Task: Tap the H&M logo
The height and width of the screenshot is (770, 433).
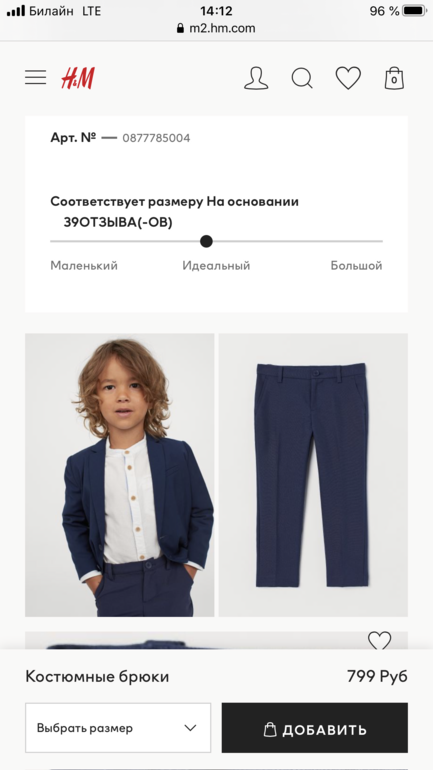Action: point(78,78)
